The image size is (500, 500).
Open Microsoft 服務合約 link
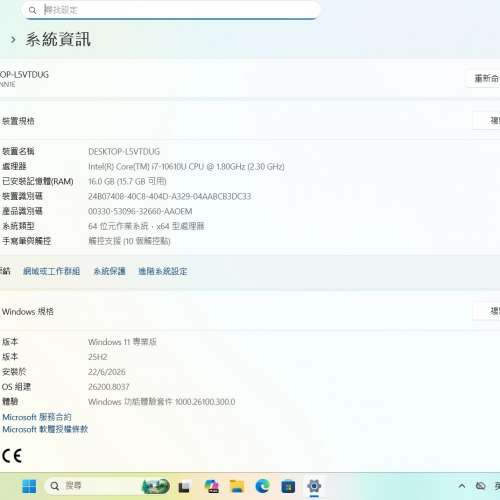37,417
